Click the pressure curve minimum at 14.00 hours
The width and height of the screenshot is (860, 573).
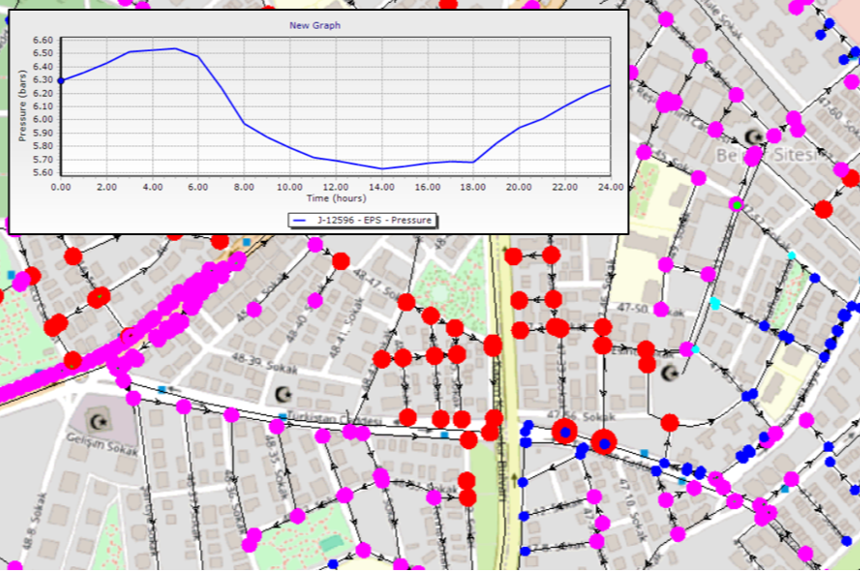point(382,168)
